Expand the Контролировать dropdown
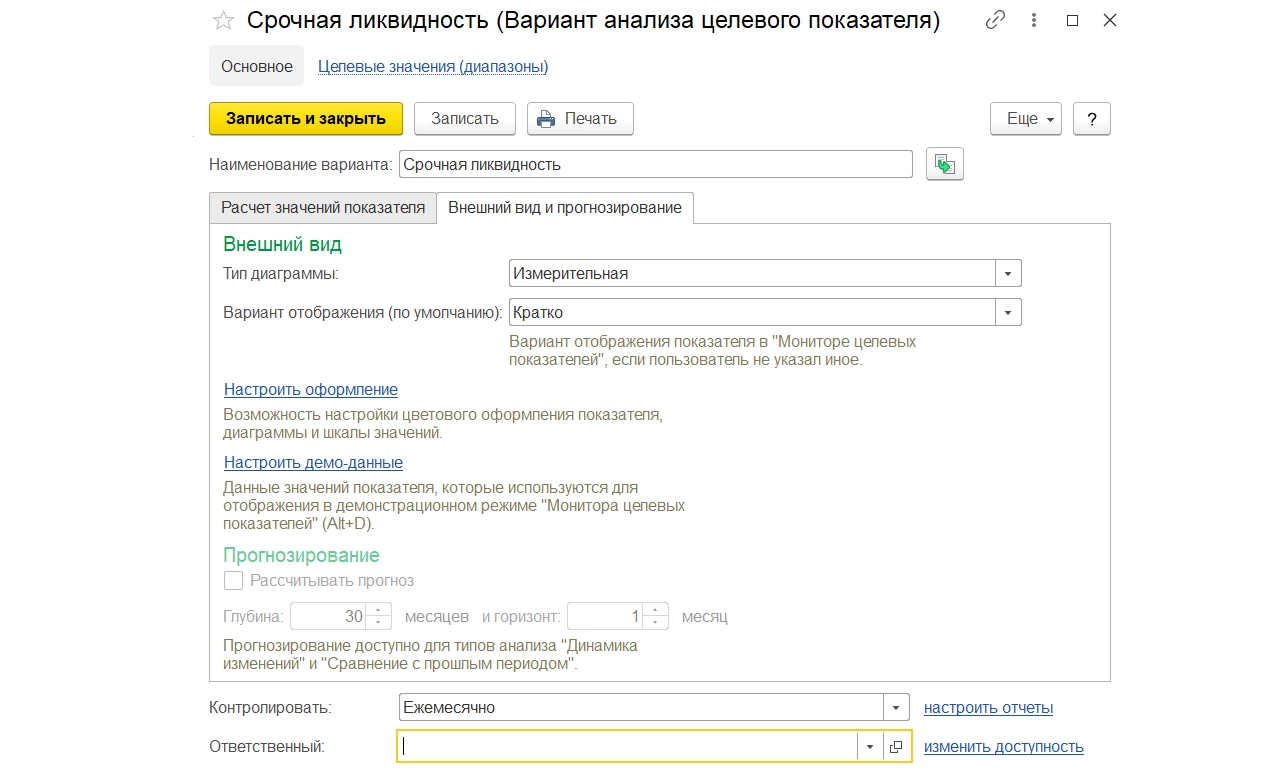Image resolution: width=1288 pixels, height=782 pixels. [x=897, y=708]
